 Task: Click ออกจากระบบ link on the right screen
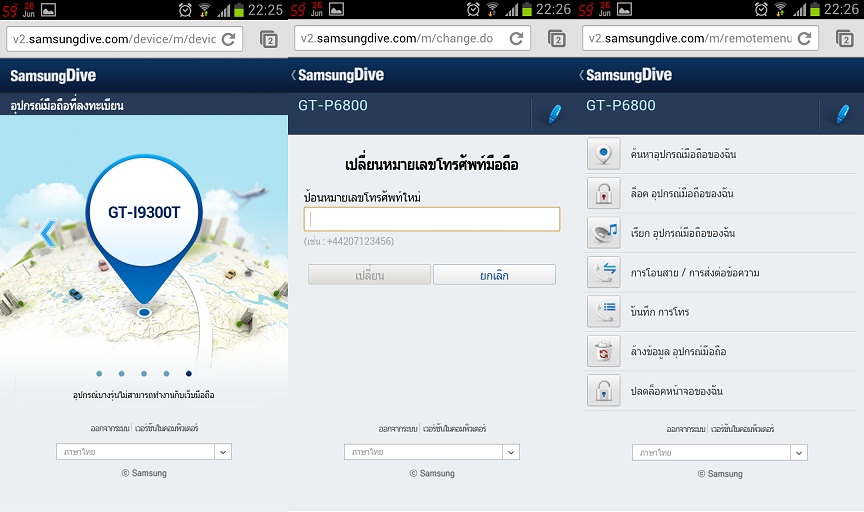[686, 429]
